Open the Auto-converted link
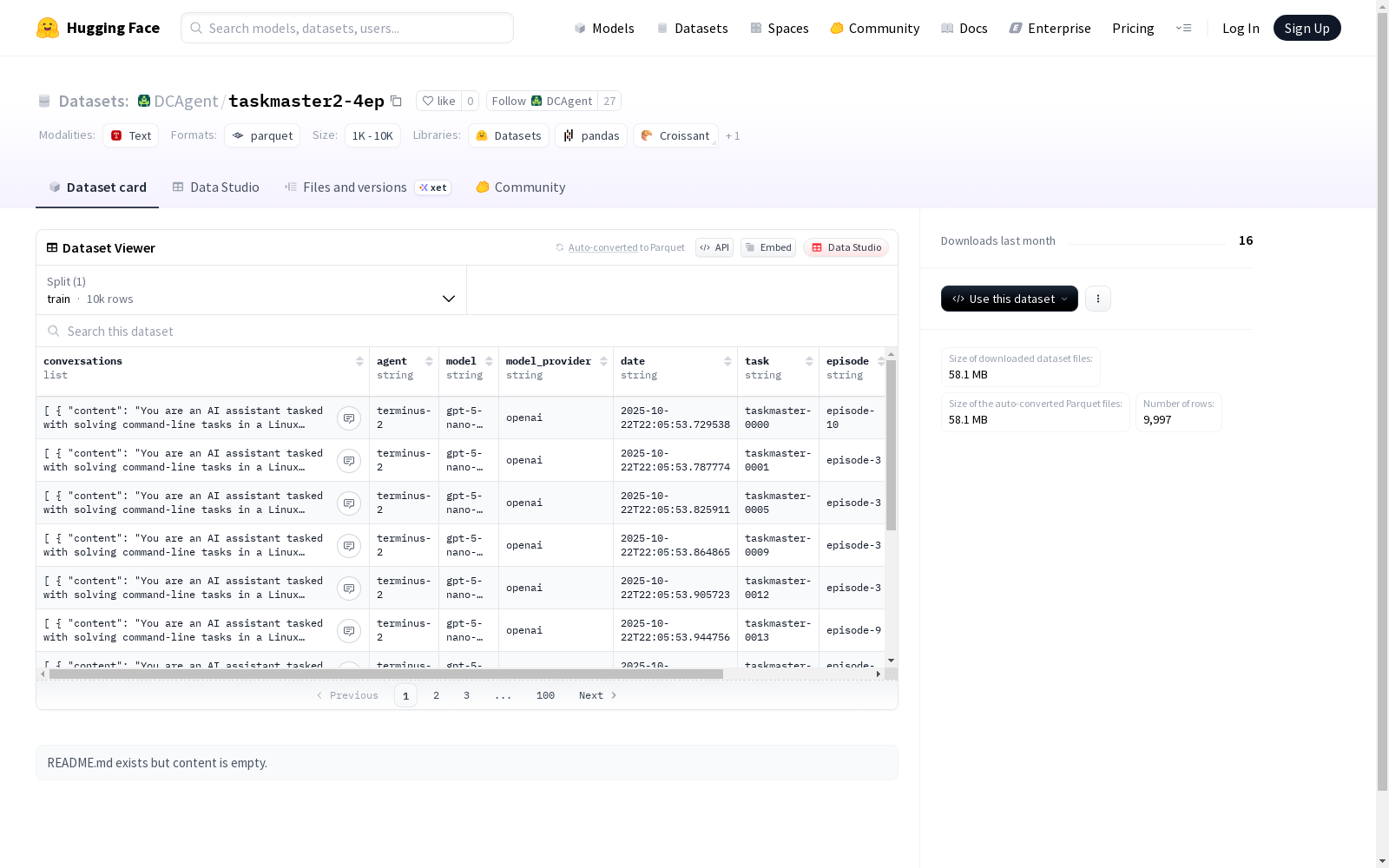Image resolution: width=1389 pixels, height=868 pixels. click(603, 247)
